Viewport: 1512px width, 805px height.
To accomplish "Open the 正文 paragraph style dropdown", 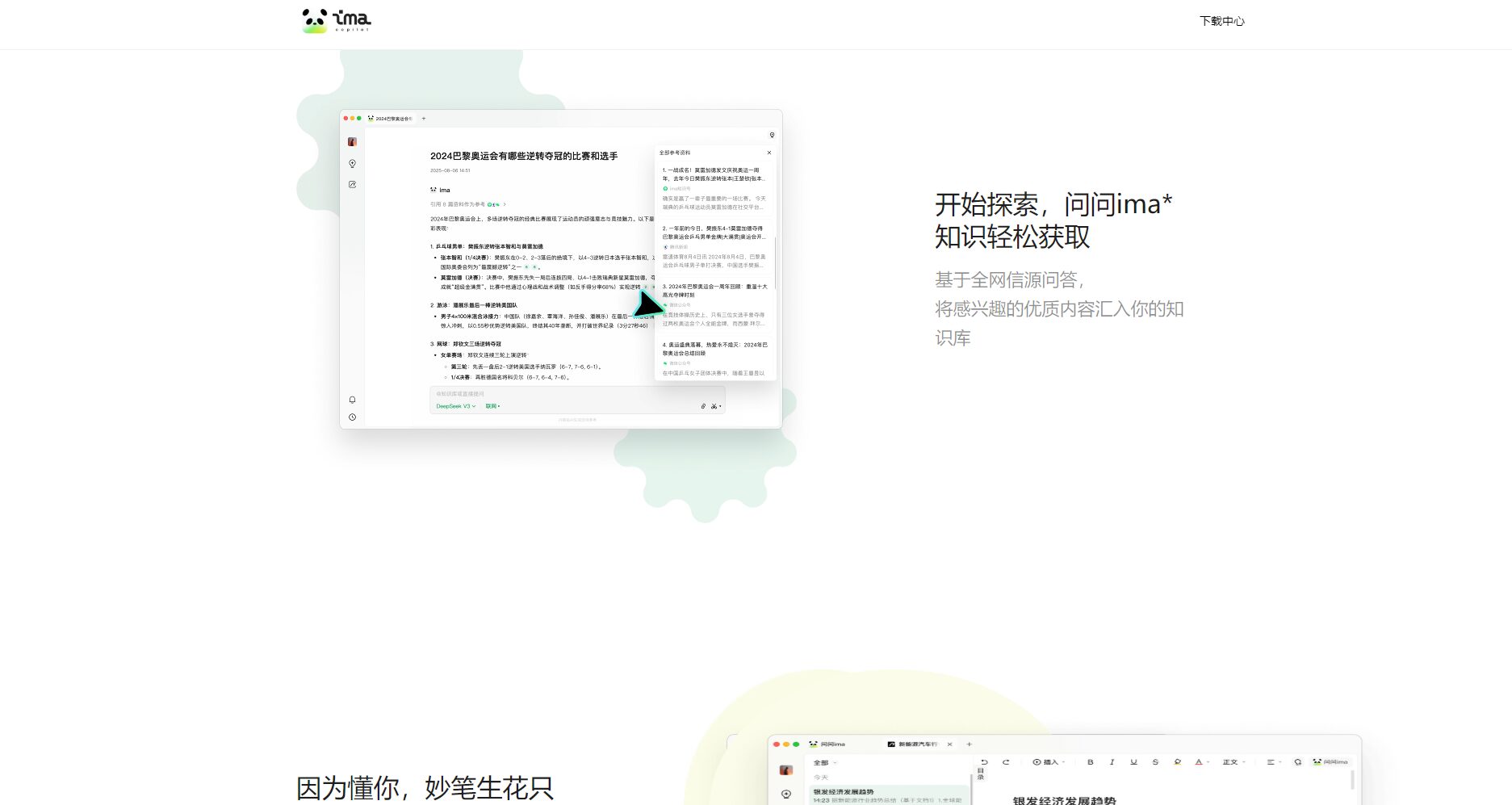I will pyautogui.click(x=1233, y=762).
